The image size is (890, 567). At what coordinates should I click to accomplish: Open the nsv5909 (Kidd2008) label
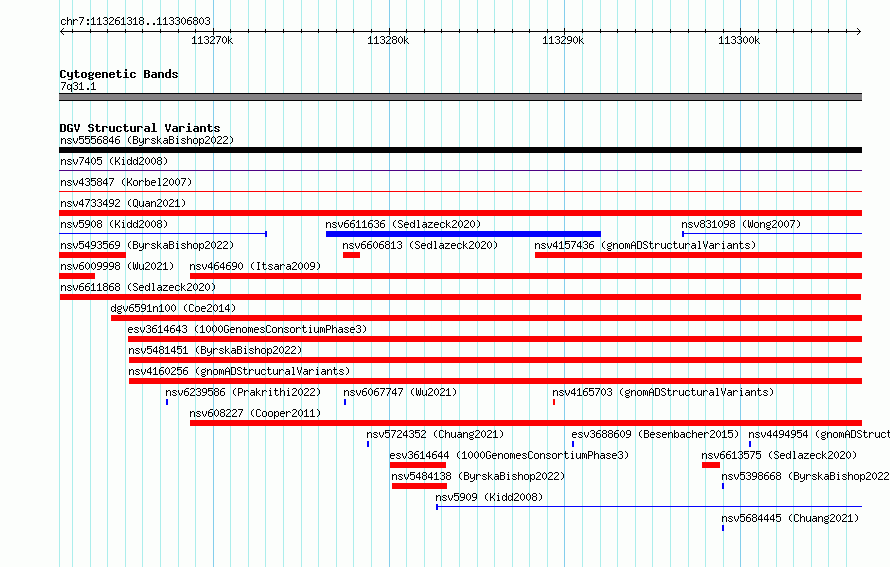[x=489, y=497]
